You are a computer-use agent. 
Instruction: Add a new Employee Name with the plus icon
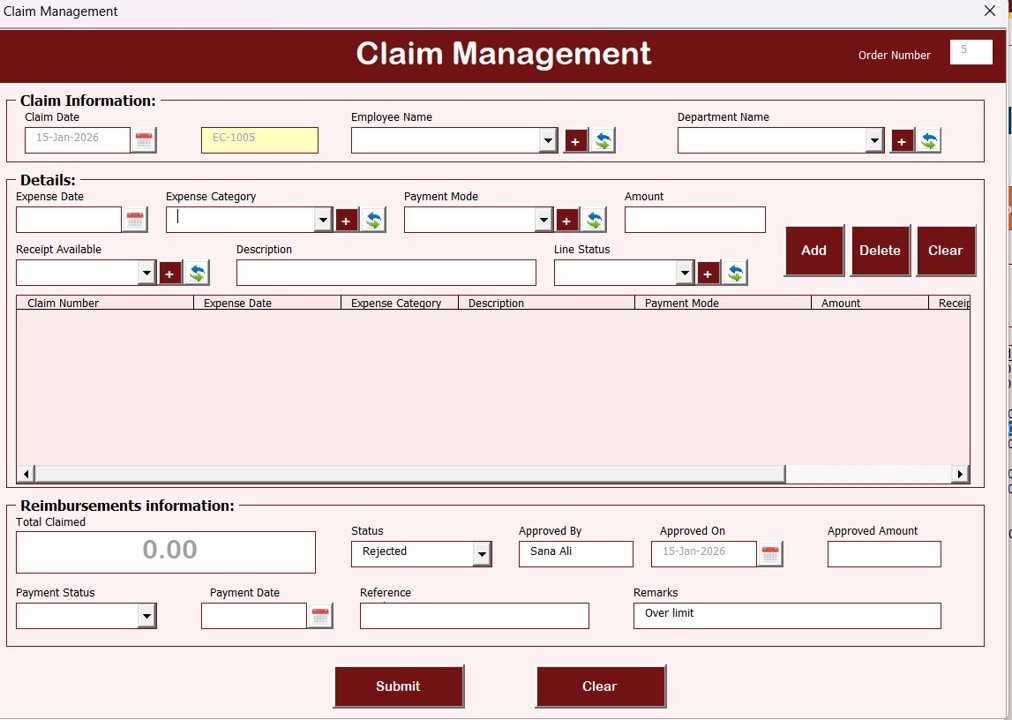[575, 141]
